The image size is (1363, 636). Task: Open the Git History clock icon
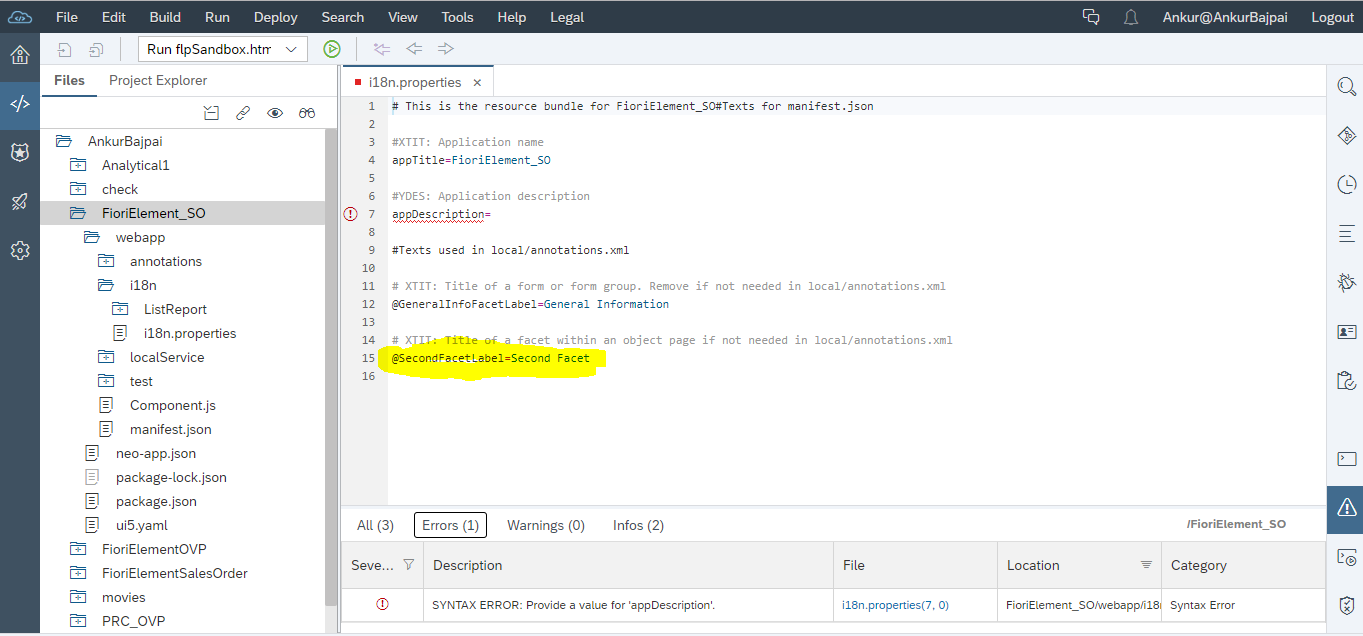click(1346, 185)
